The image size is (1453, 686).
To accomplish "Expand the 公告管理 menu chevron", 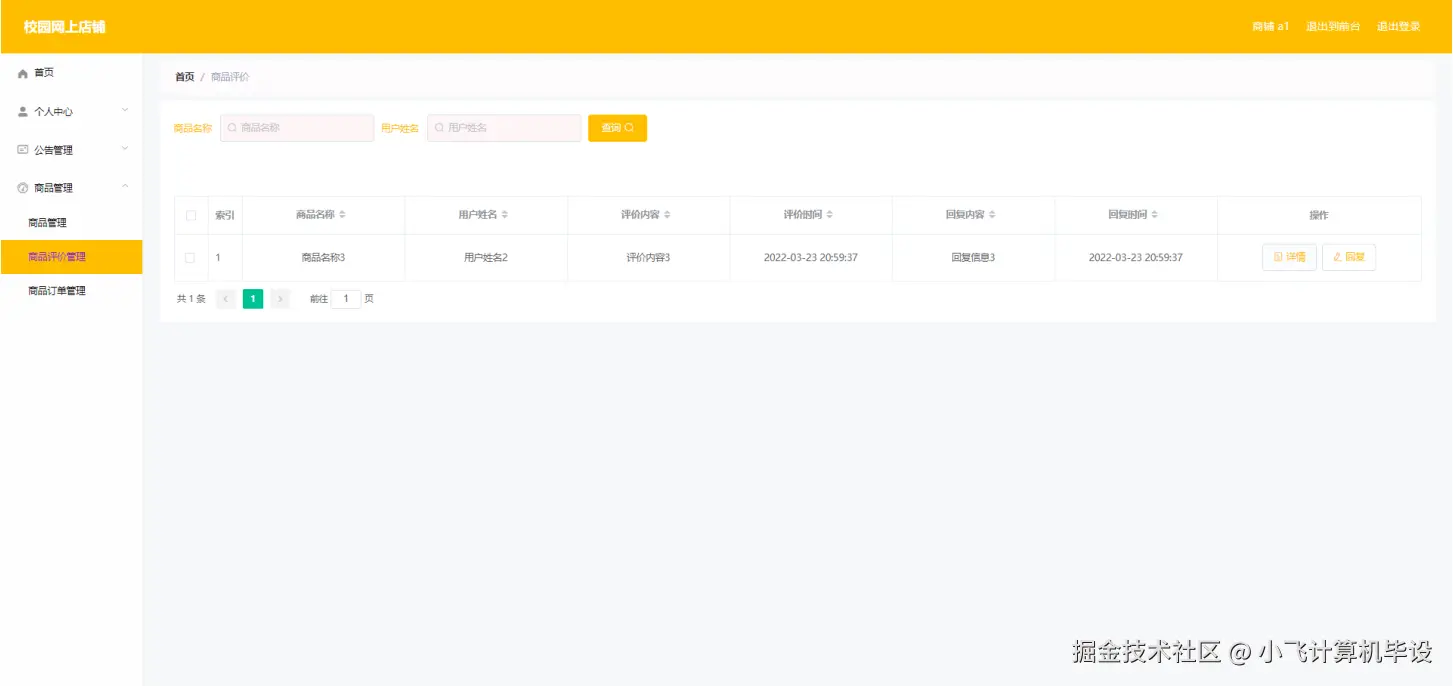I will tap(125, 148).
